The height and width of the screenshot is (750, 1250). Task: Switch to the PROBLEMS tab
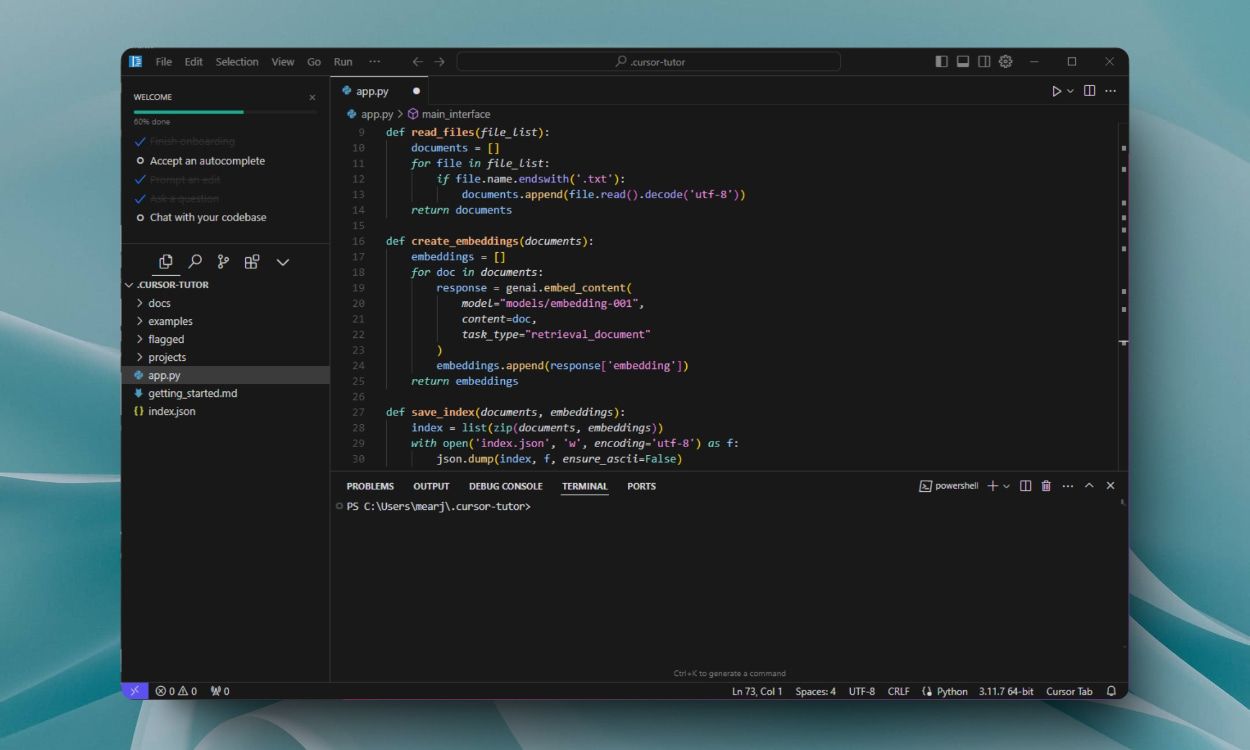[370, 486]
